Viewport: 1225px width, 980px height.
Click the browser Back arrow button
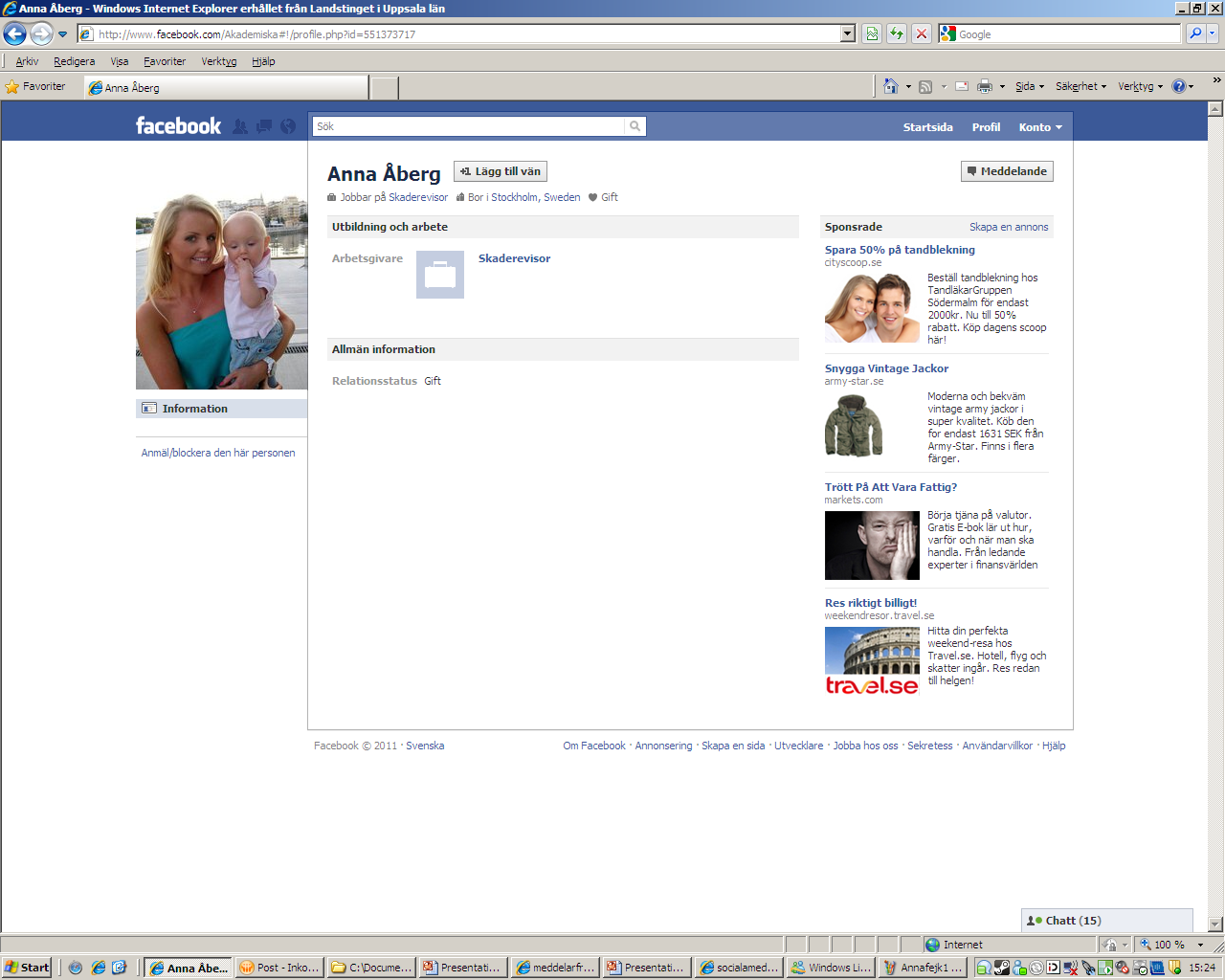click(x=14, y=33)
